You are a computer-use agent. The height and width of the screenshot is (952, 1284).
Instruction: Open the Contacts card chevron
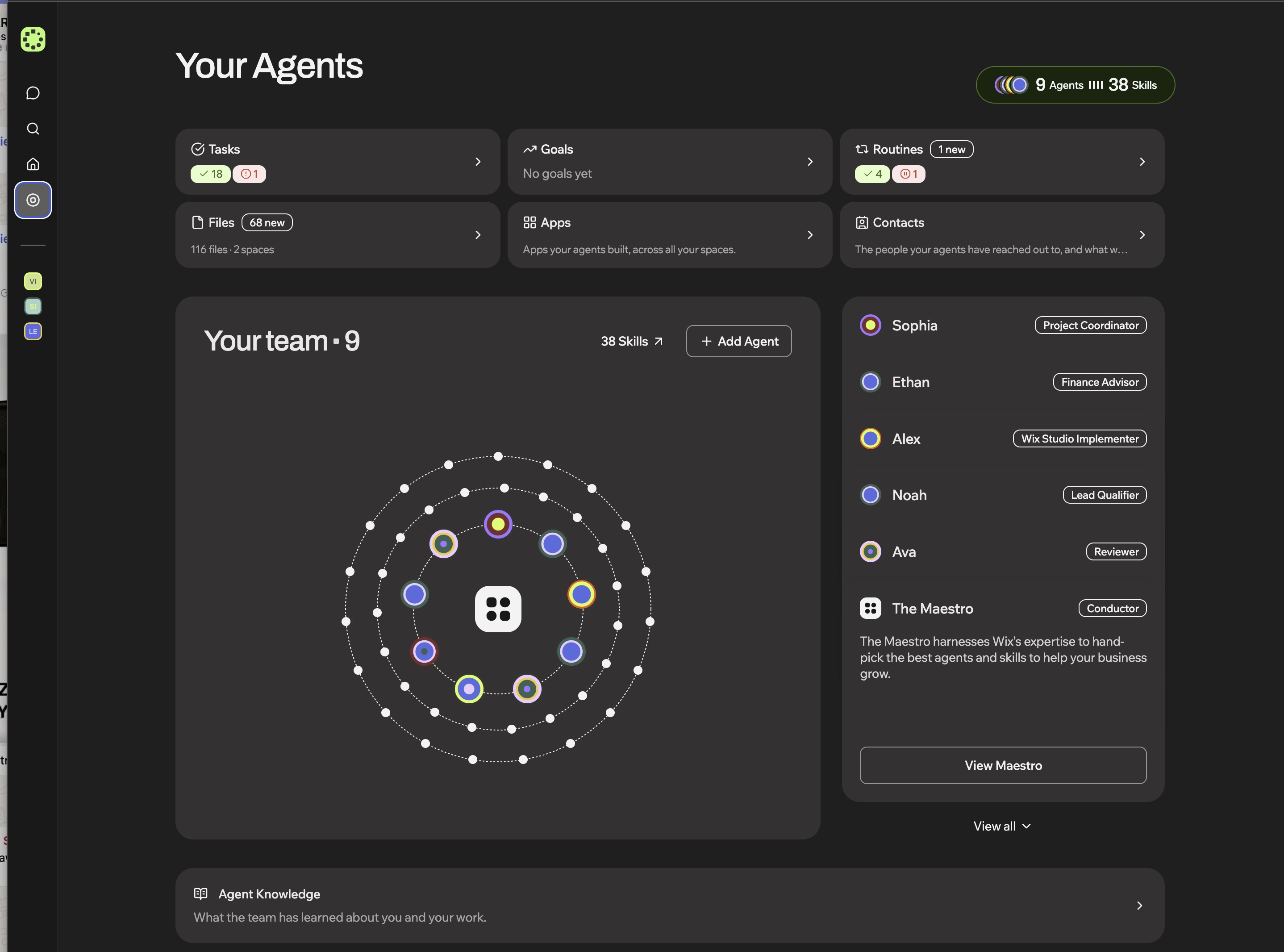pos(1142,235)
